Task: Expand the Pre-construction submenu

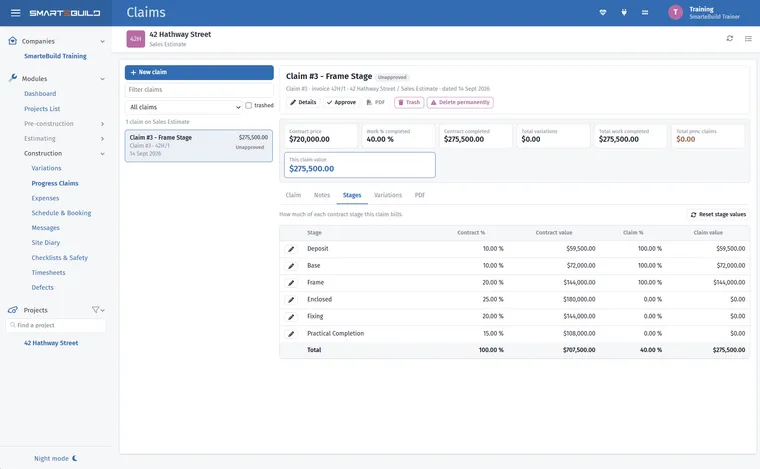Action: coord(102,124)
